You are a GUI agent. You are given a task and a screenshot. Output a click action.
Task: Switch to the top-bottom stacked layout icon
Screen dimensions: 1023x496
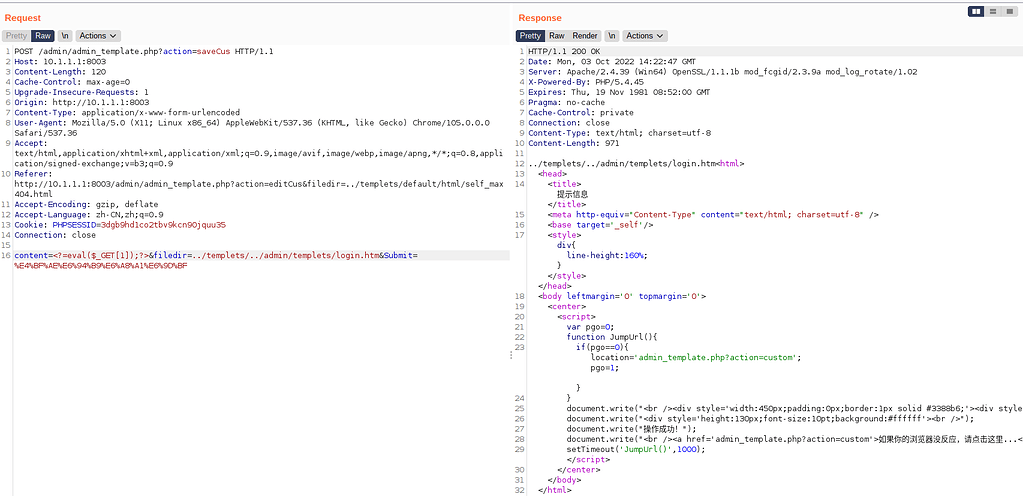click(x=992, y=11)
